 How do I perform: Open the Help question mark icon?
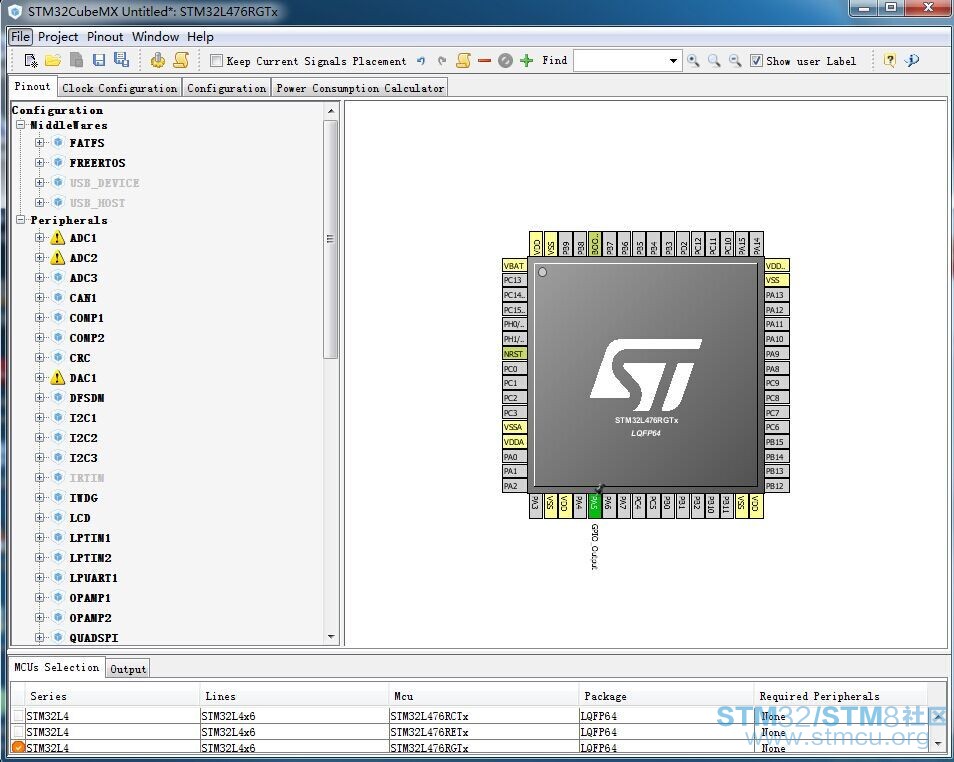click(890, 60)
